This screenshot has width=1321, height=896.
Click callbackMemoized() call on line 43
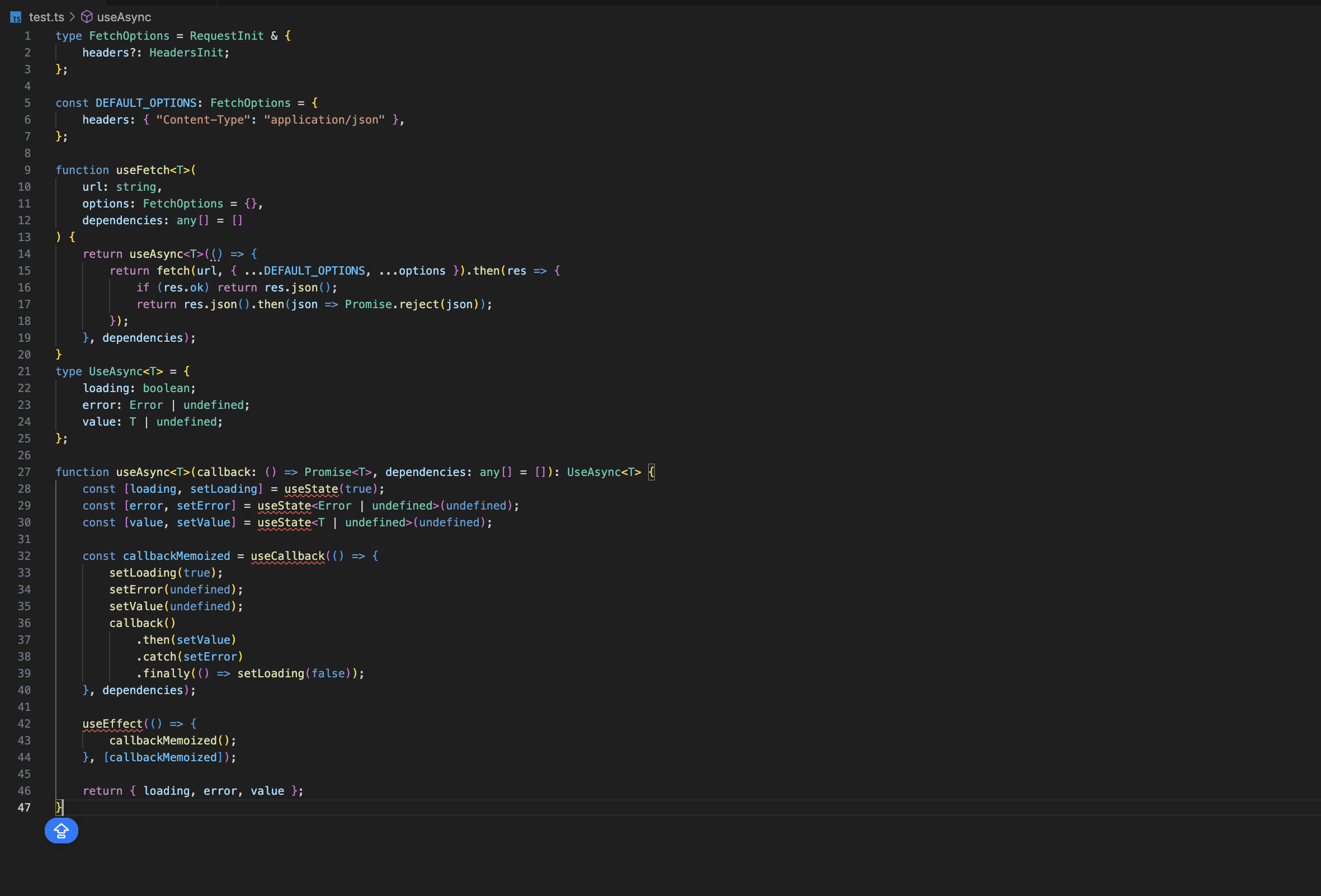coord(170,740)
